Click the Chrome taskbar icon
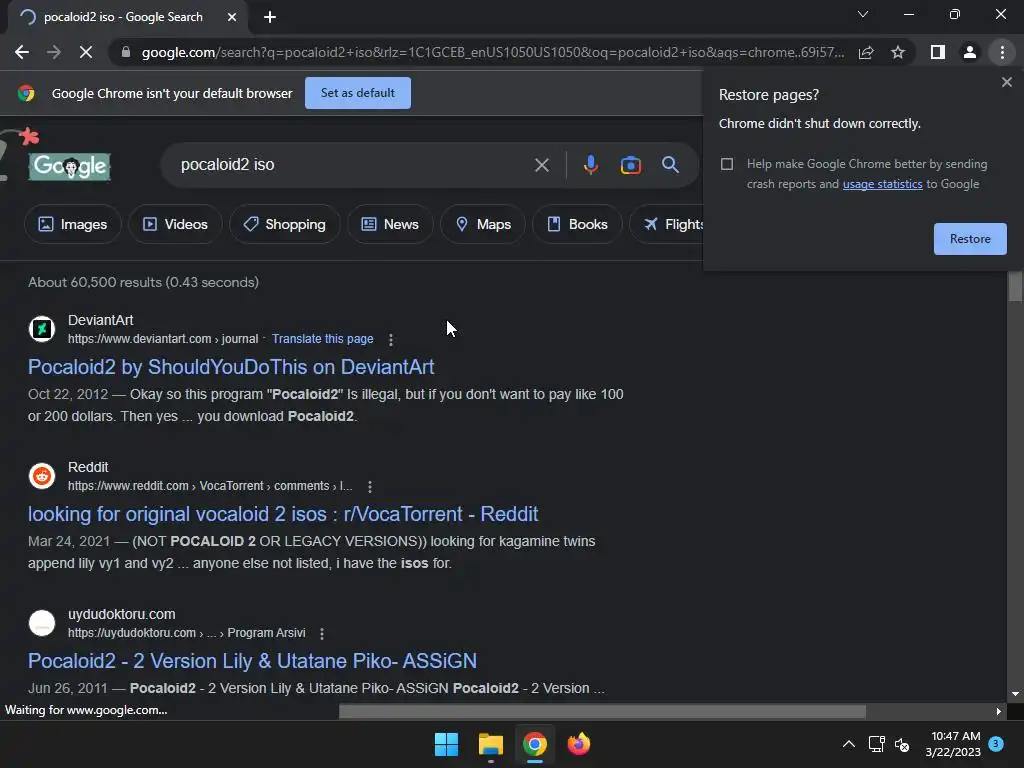The image size is (1024, 768). (x=535, y=744)
